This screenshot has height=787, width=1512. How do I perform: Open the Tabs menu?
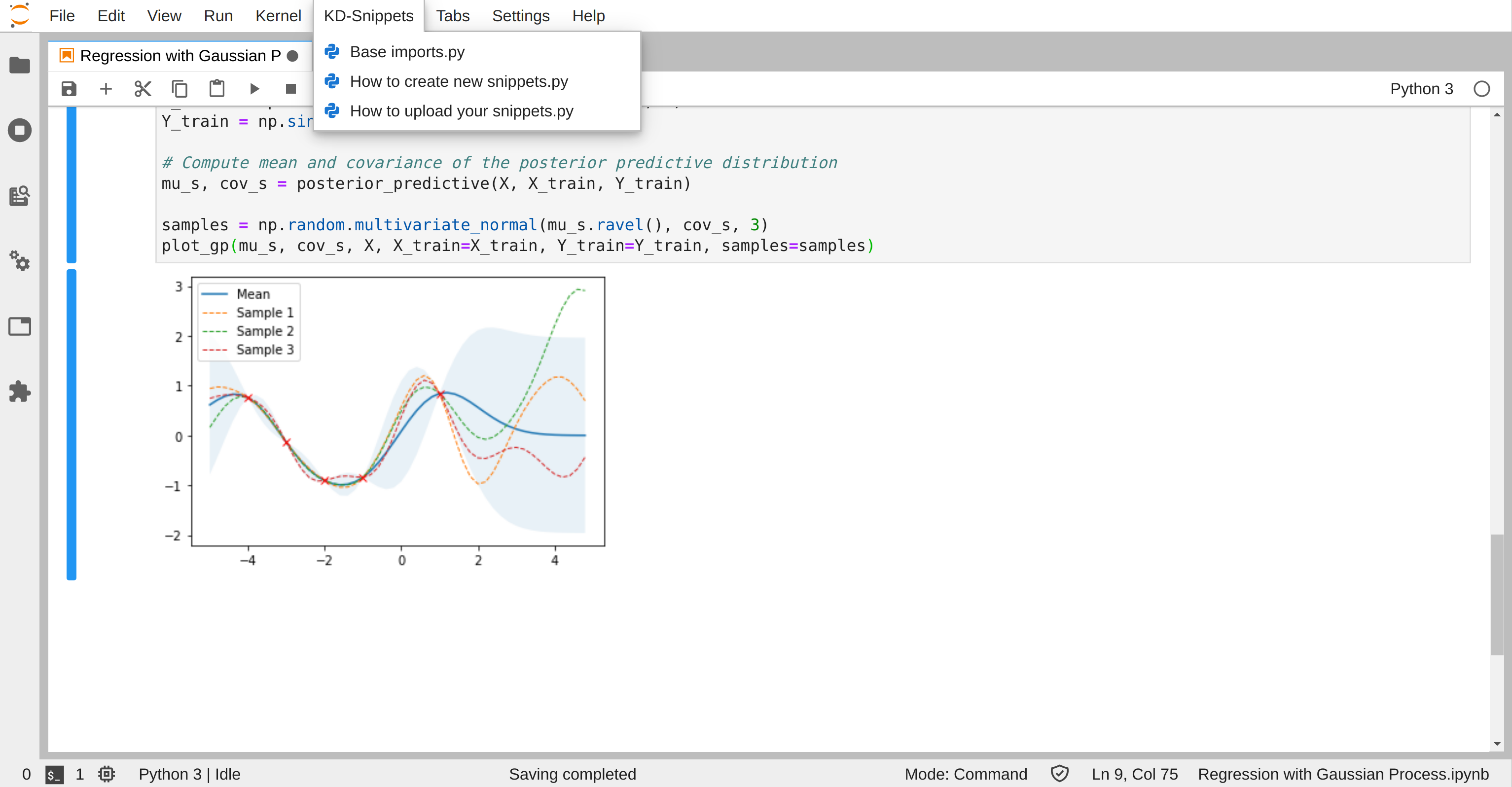453,16
